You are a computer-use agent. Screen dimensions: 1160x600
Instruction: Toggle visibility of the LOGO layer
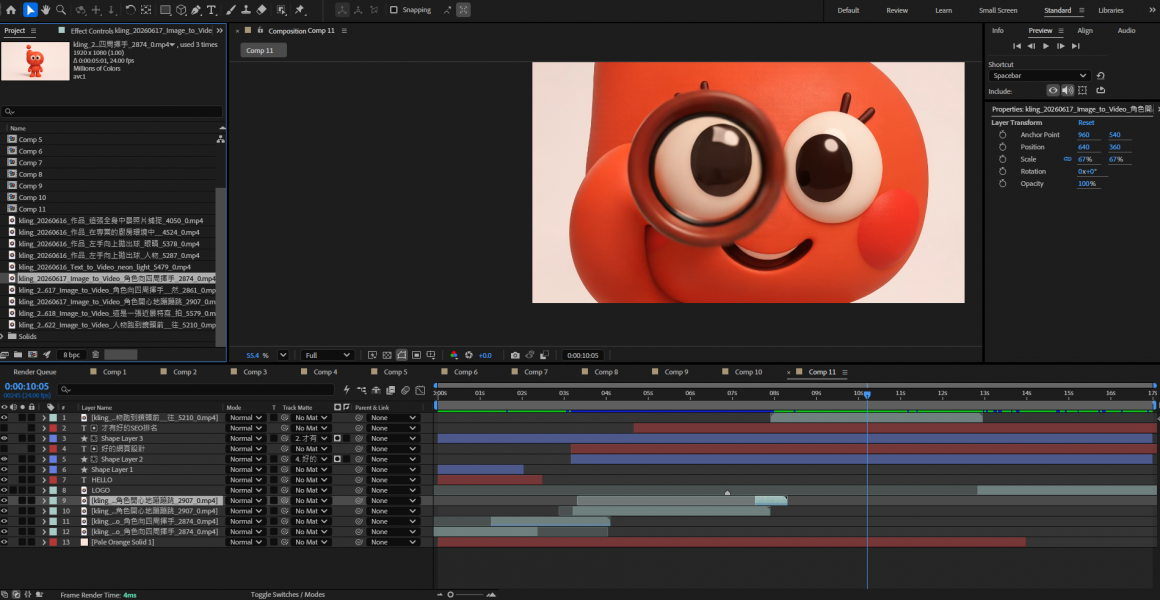[x=4, y=491]
